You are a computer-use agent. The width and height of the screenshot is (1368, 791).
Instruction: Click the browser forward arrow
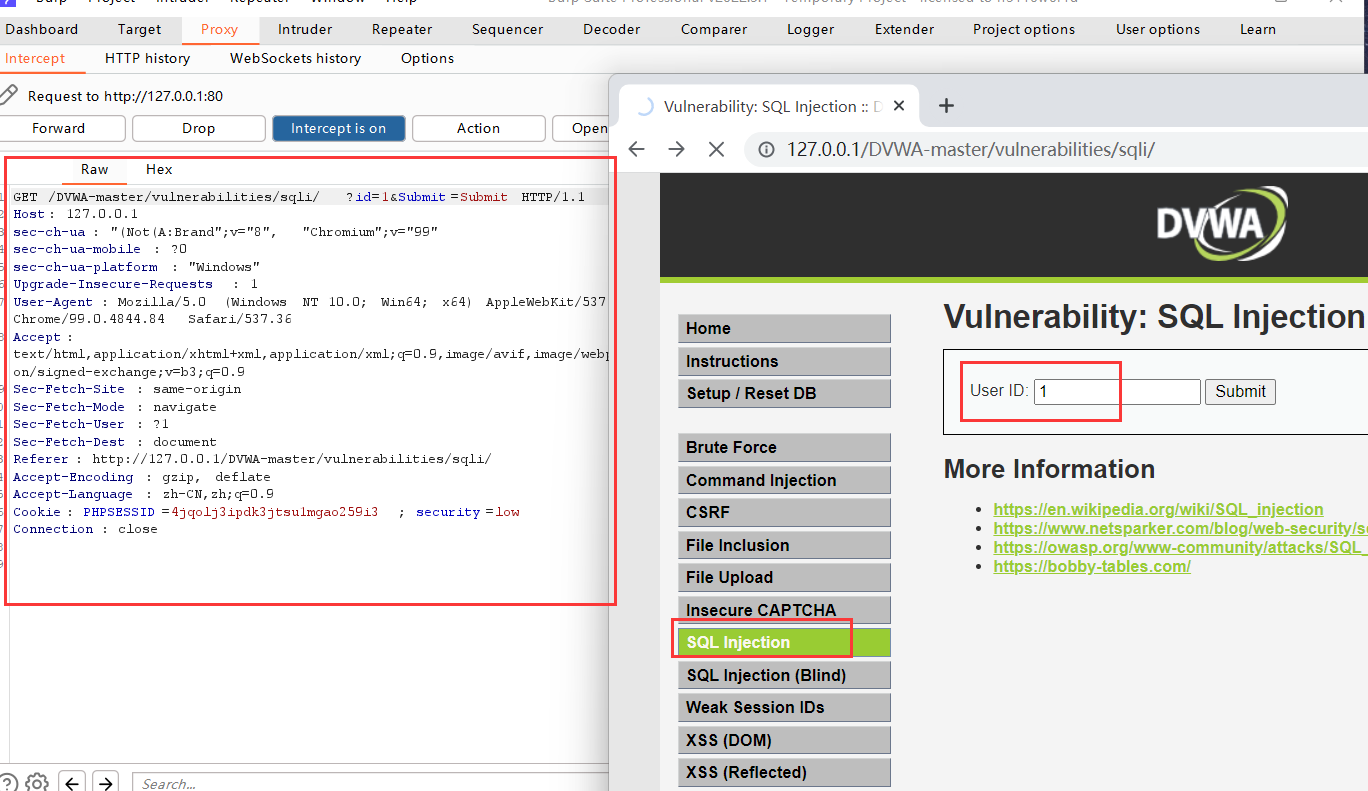(x=676, y=149)
